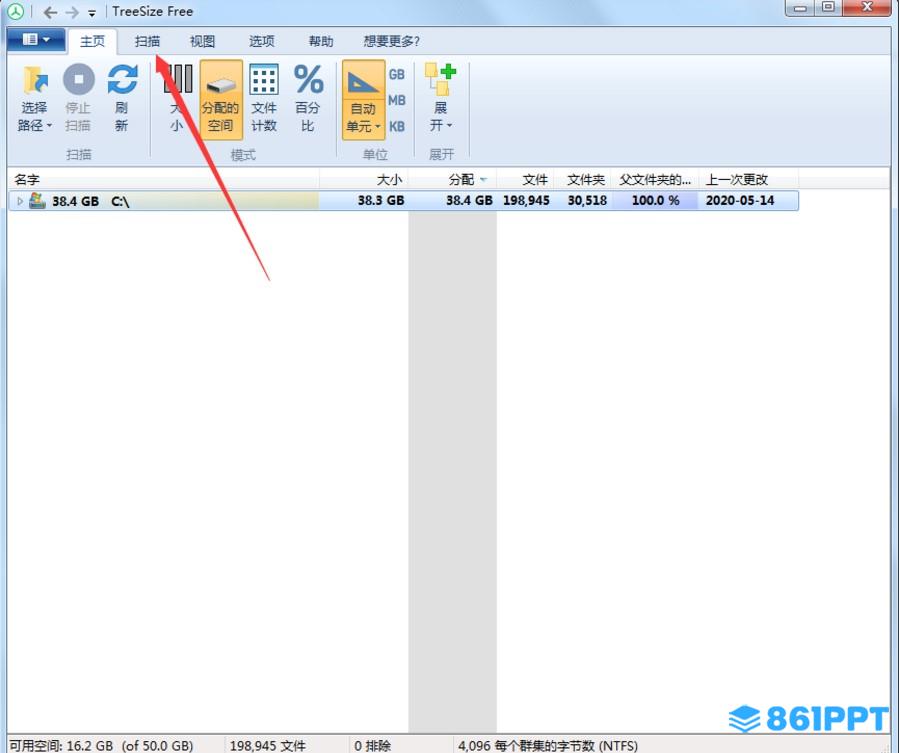Open the View (视图) tab

click(x=202, y=41)
